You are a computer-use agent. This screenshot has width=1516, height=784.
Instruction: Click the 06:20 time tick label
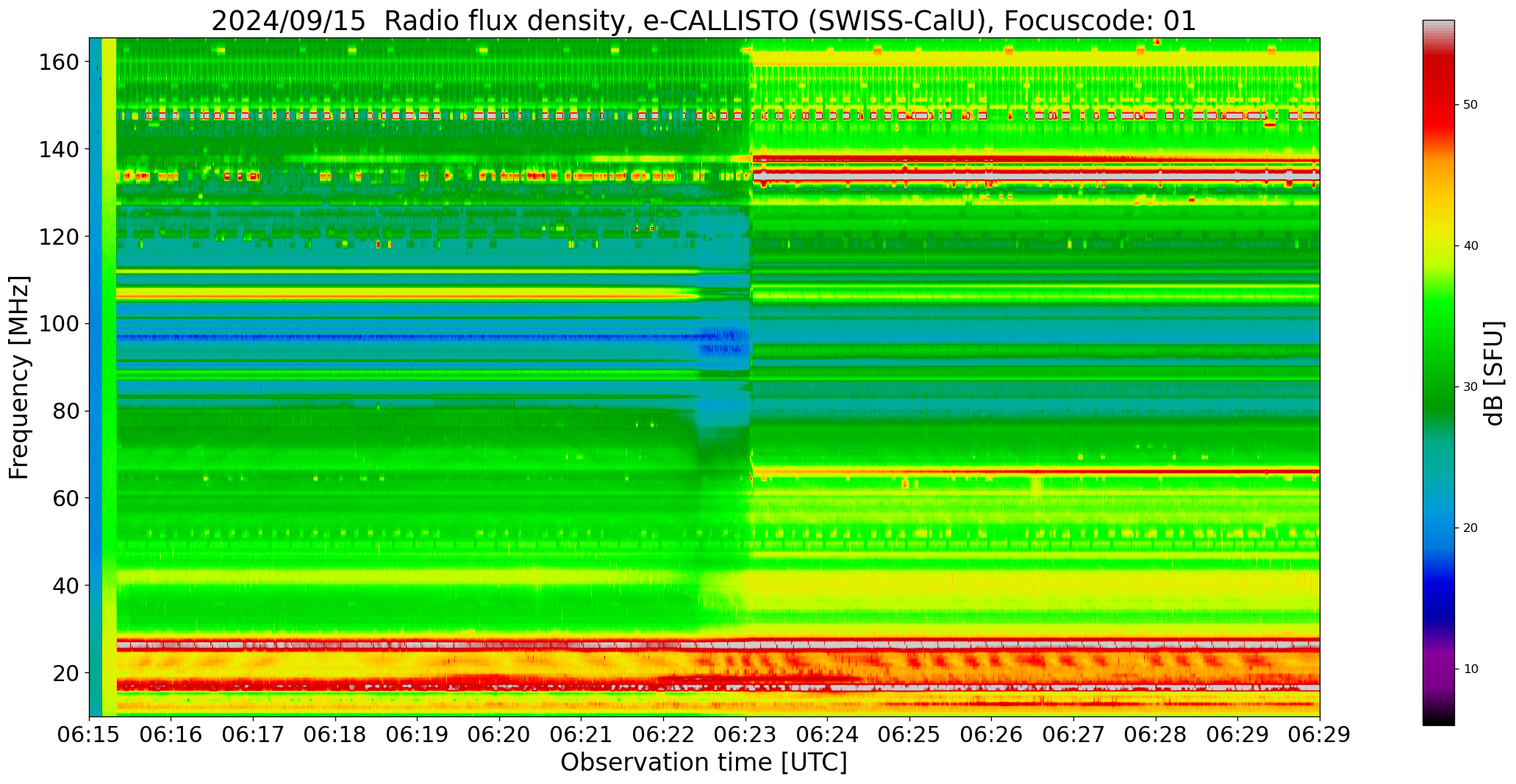499,734
